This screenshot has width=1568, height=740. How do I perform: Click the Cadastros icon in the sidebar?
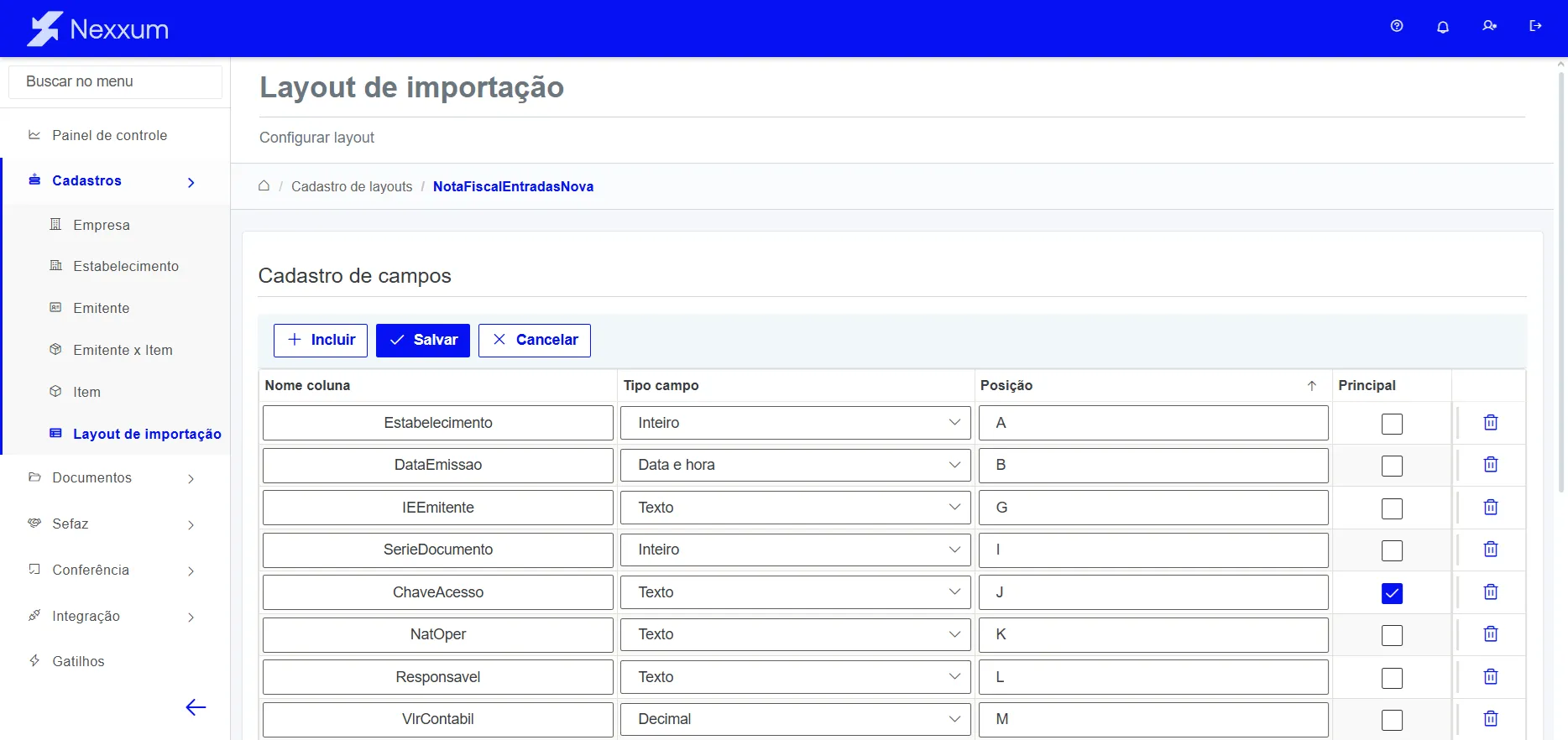(34, 180)
